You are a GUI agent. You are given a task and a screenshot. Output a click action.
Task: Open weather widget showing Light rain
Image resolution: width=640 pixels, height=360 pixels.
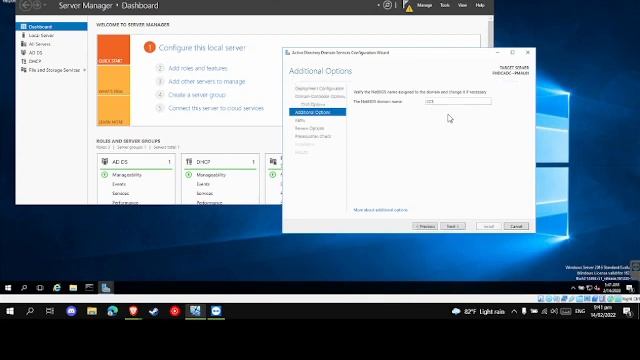coord(478,311)
